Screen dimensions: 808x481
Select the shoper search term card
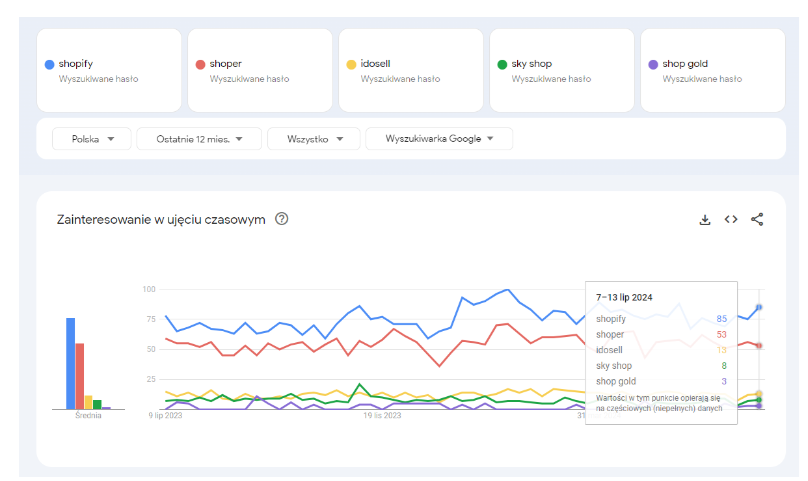click(260, 70)
